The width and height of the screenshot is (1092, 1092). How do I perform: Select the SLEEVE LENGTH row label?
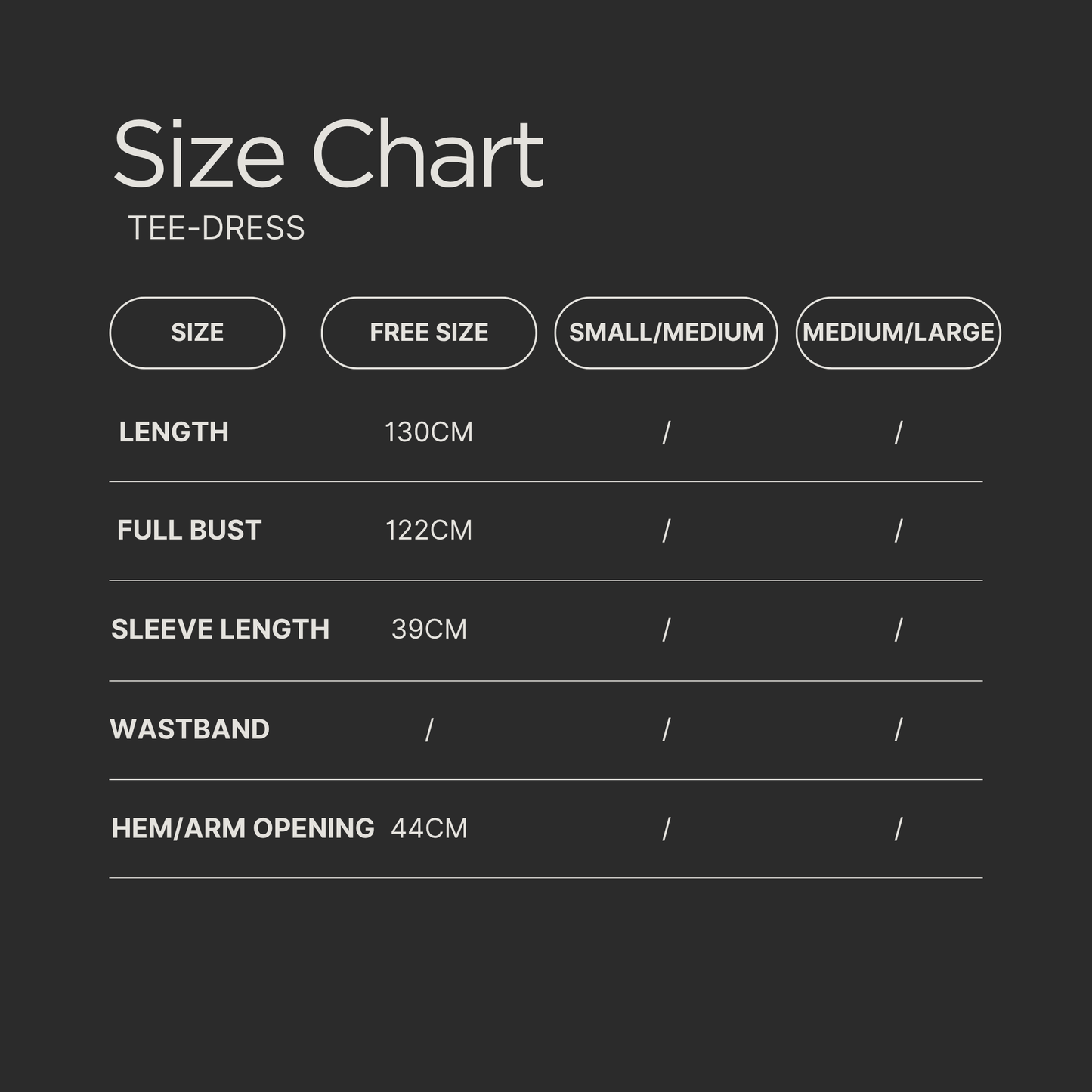pyautogui.click(x=220, y=630)
